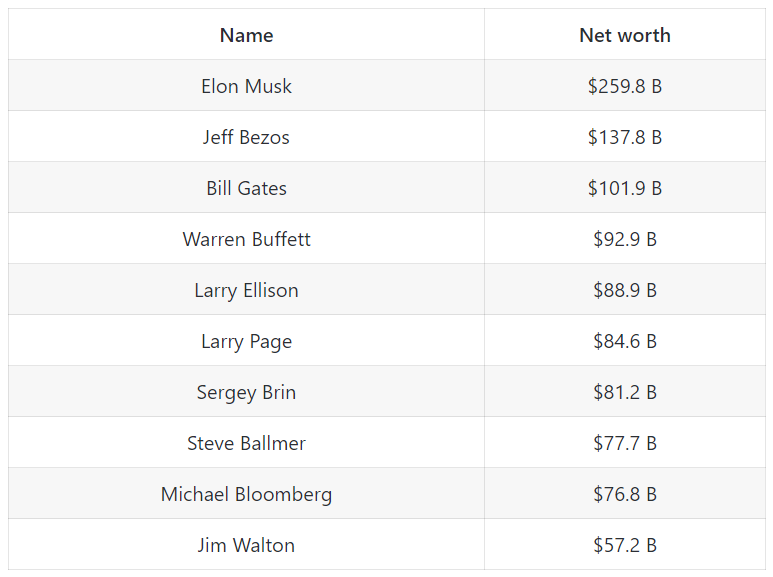The width and height of the screenshot is (773, 577).
Task: Select the Warren Buffett name cell
Action: (246, 239)
